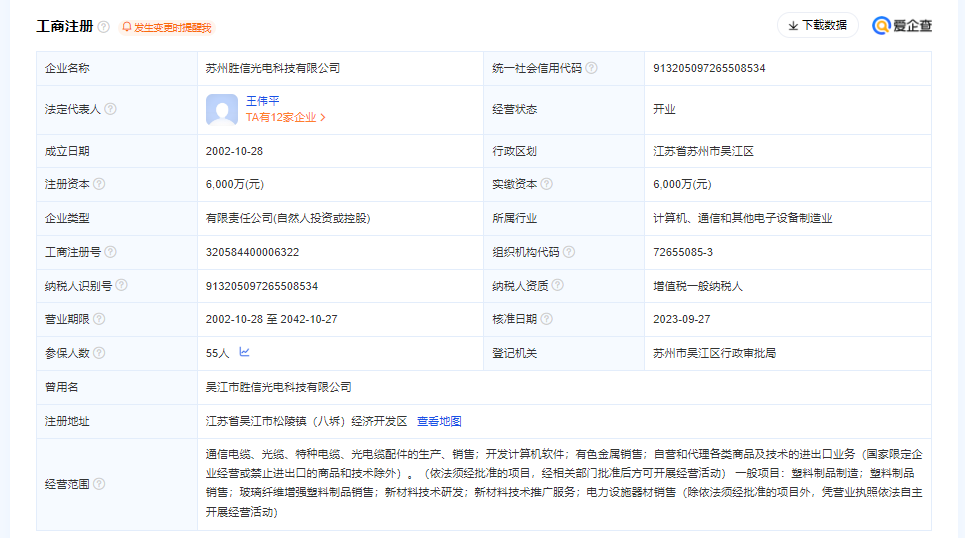Select 开业 operating status value

[664, 109]
